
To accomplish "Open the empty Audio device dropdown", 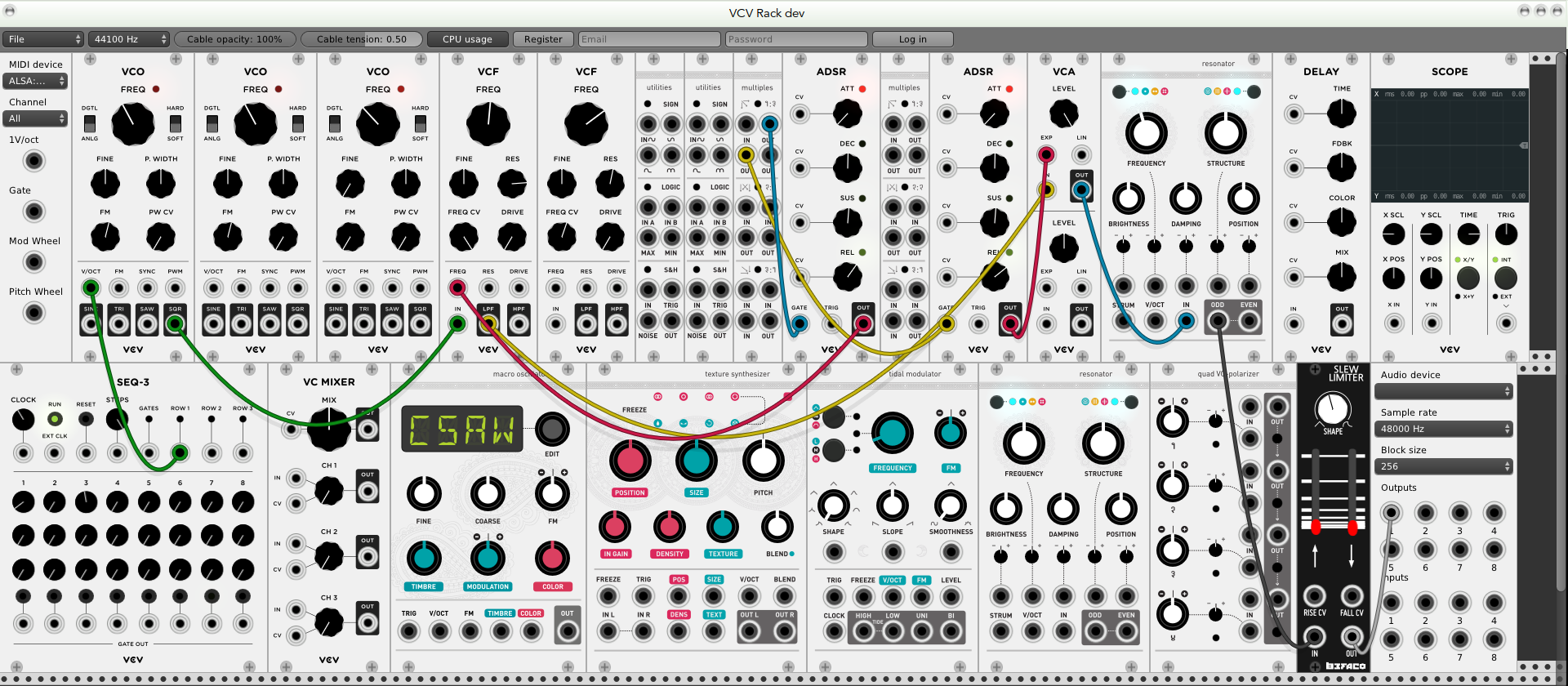I will click(x=1444, y=391).
